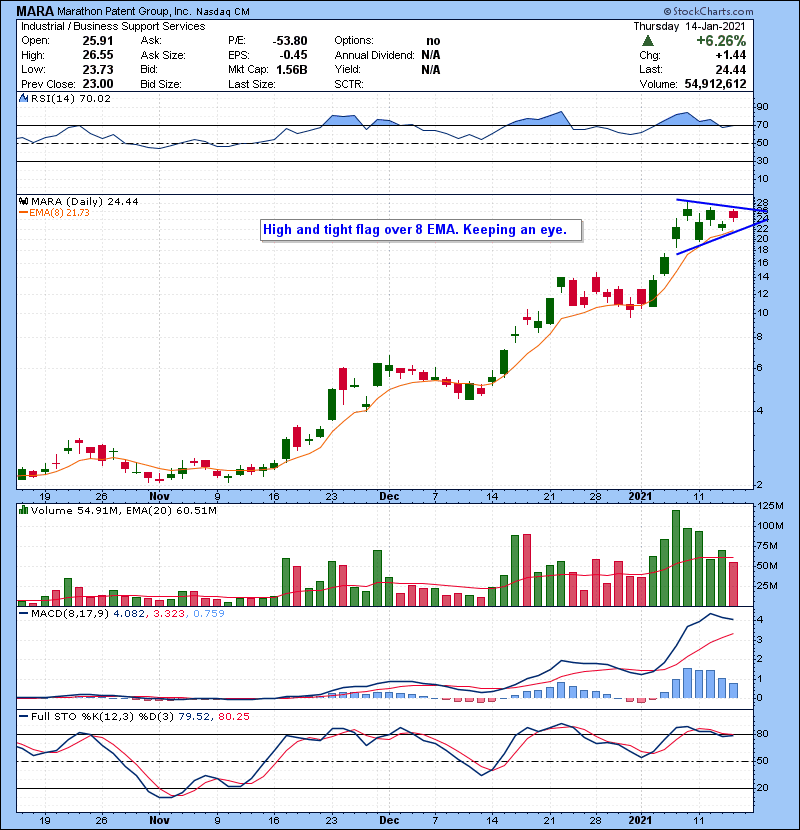The height and width of the screenshot is (830, 800).
Task: Click the orange EMA(8) legend line marker
Action: point(23,213)
